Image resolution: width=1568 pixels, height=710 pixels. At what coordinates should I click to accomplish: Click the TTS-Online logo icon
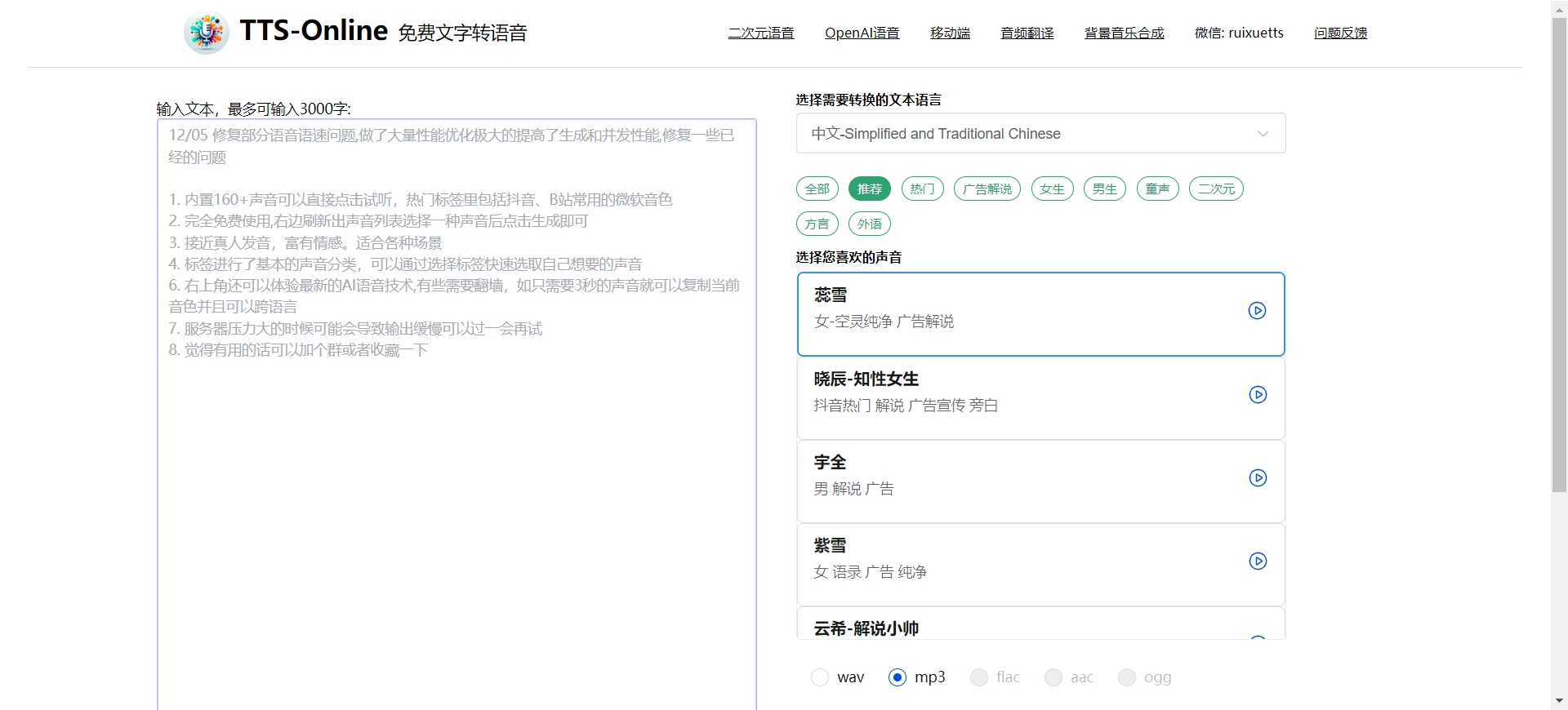[x=207, y=33]
